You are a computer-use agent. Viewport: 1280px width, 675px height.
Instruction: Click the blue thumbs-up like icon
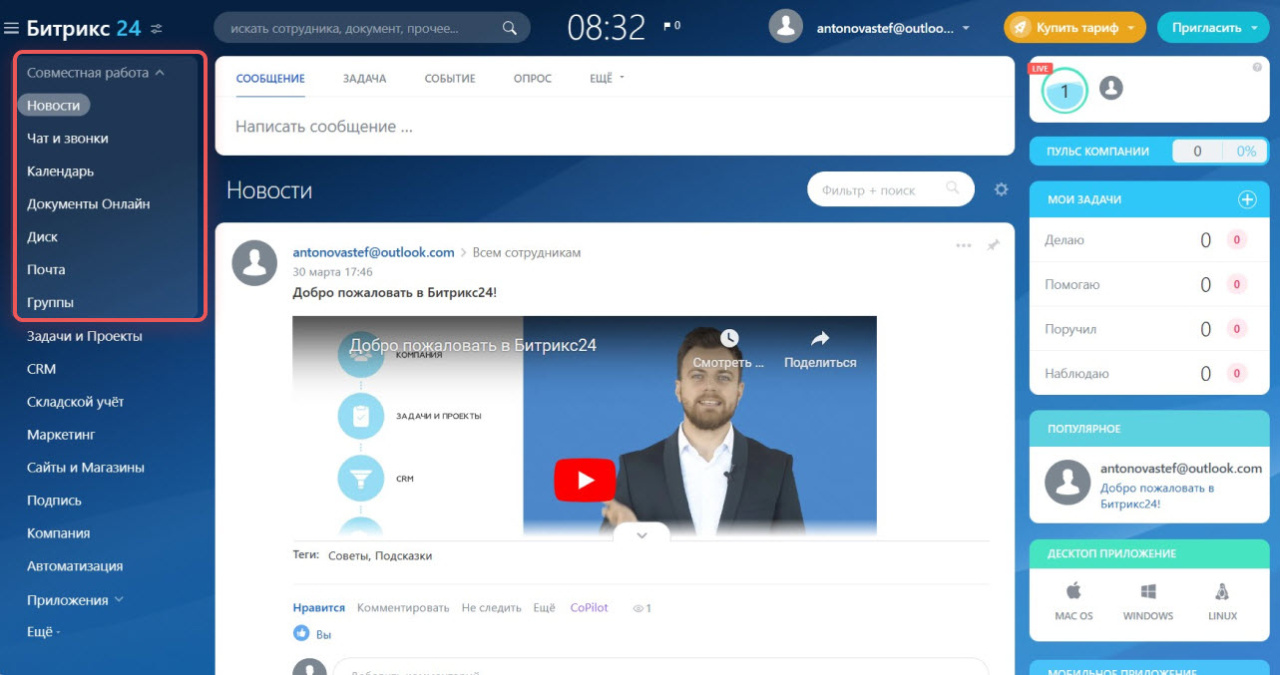[301, 633]
